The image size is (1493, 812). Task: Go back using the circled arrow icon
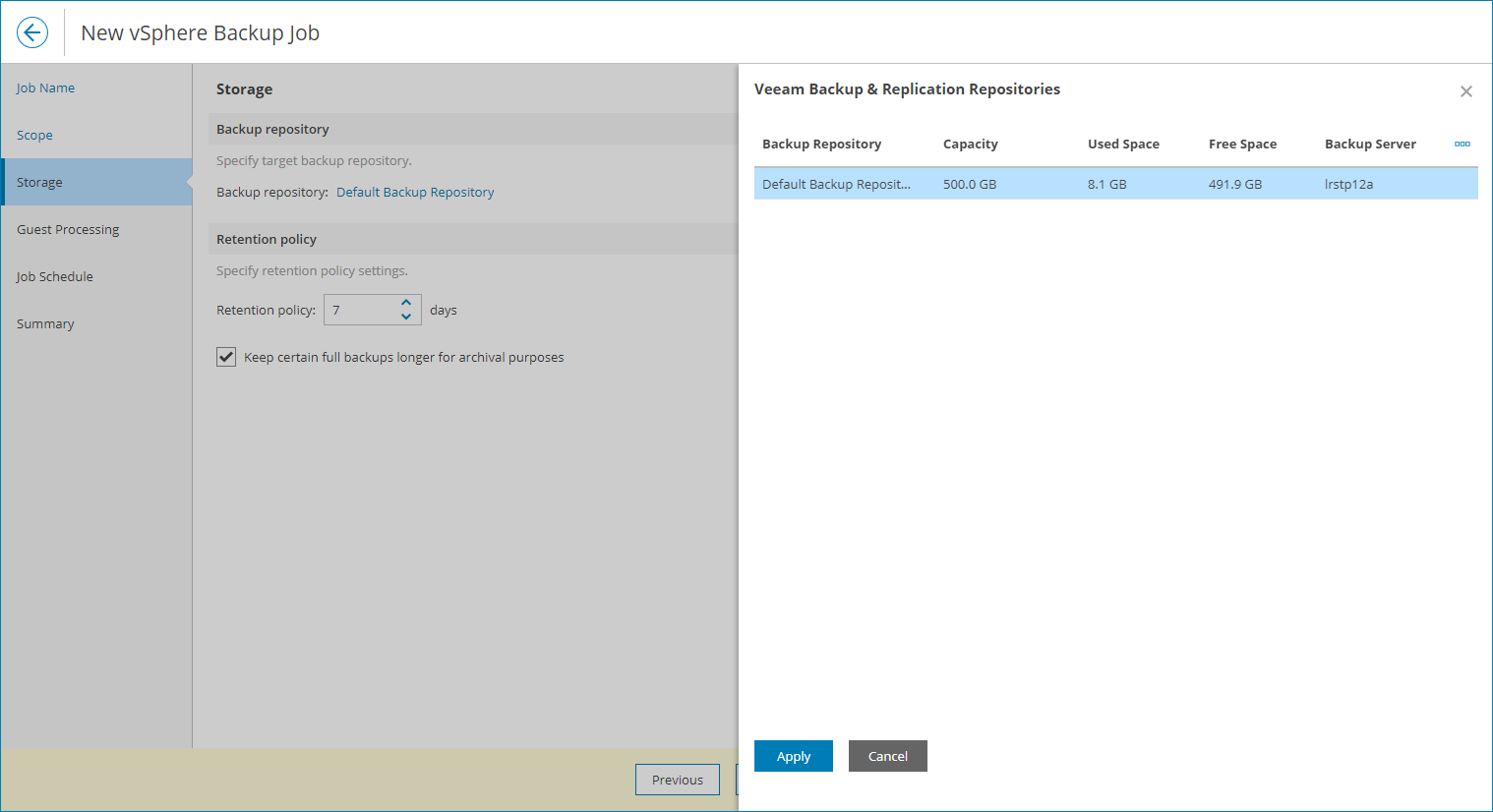tap(32, 32)
